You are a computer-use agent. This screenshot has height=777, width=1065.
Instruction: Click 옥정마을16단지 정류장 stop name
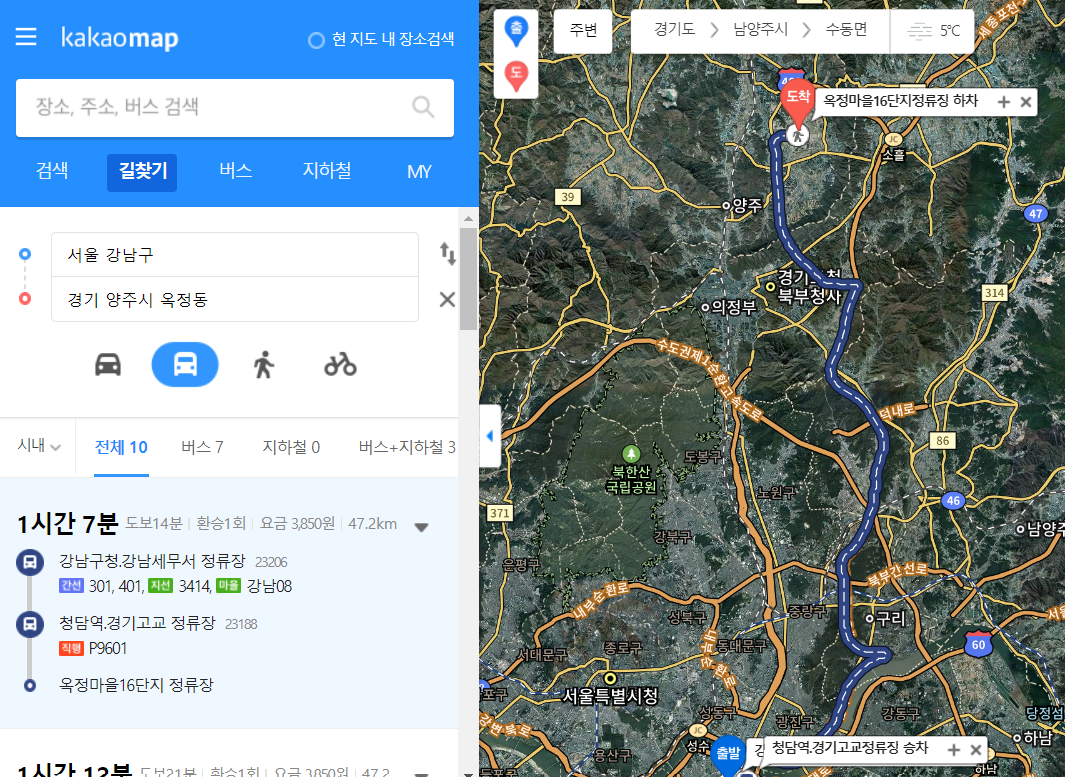136,685
